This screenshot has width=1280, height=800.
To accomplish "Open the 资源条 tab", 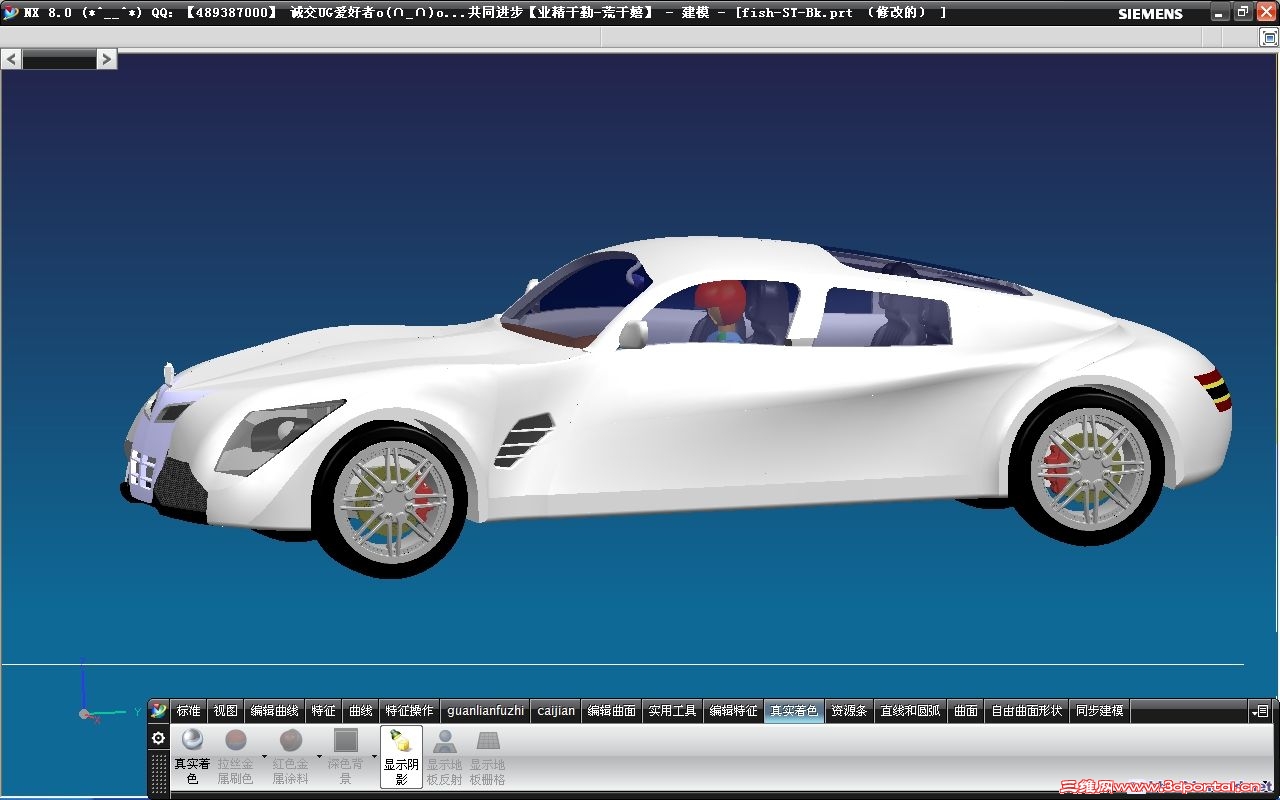I will click(849, 711).
